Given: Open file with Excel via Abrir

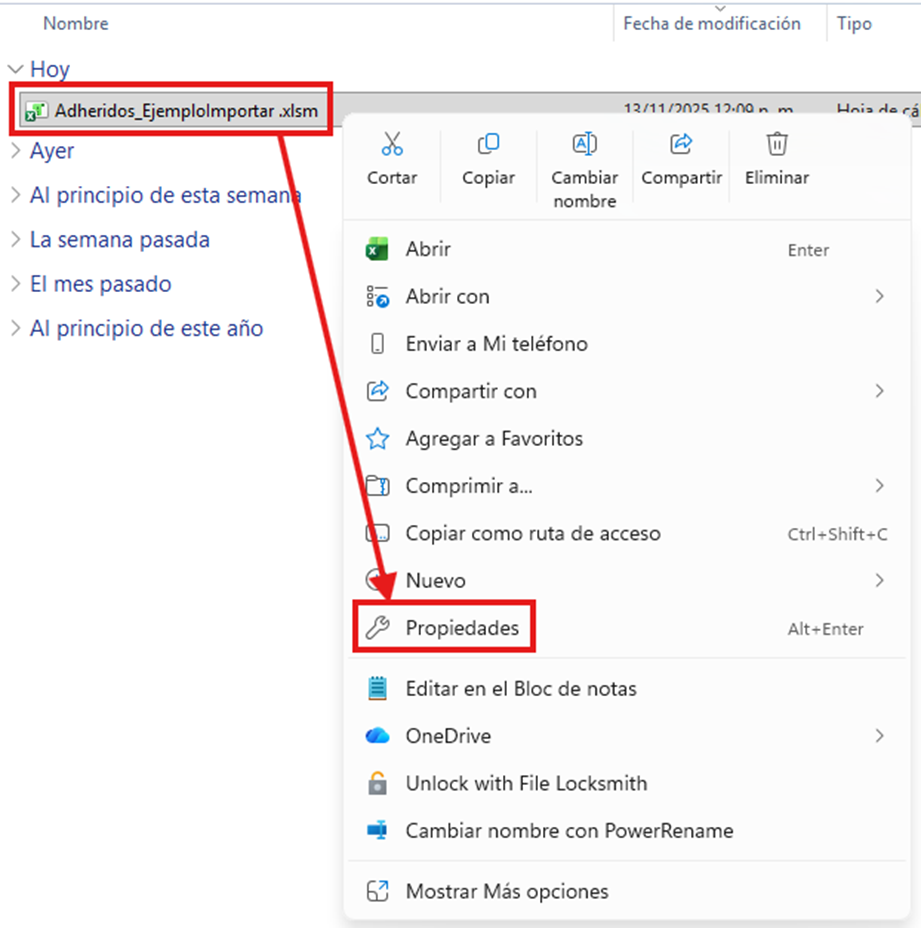Looking at the screenshot, I should click(428, 250).
